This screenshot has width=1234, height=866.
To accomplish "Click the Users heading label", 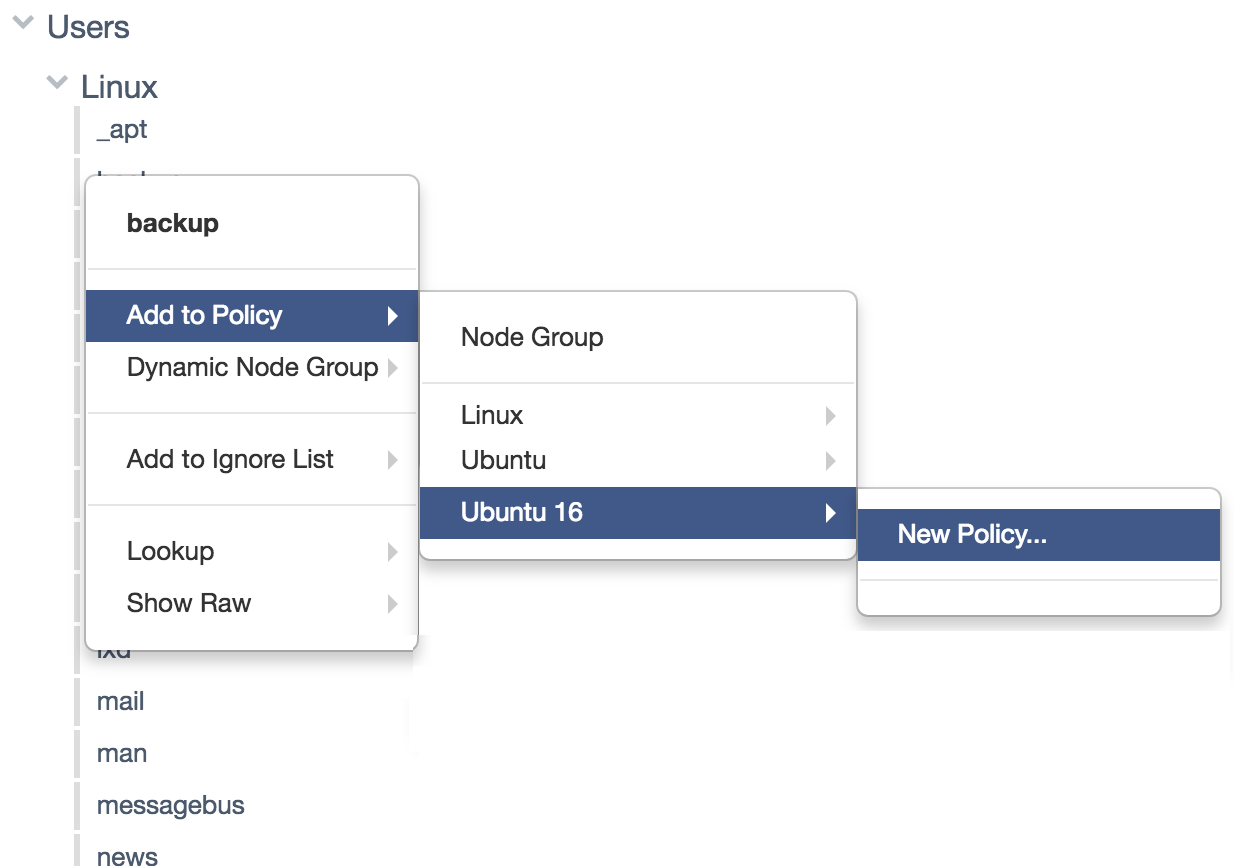I will coord(88,27).
